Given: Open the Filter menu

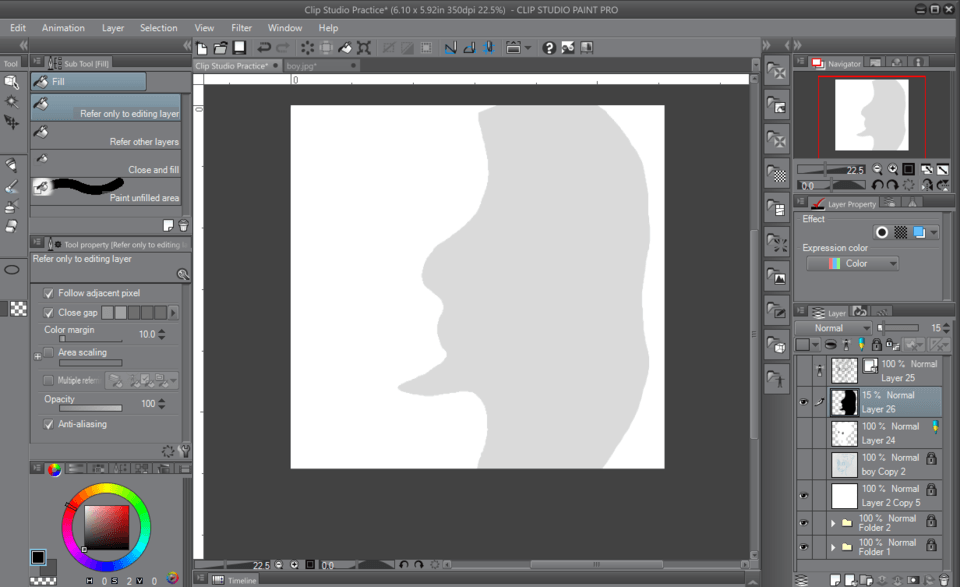Looking at the screenshot, I should (241, 28).
